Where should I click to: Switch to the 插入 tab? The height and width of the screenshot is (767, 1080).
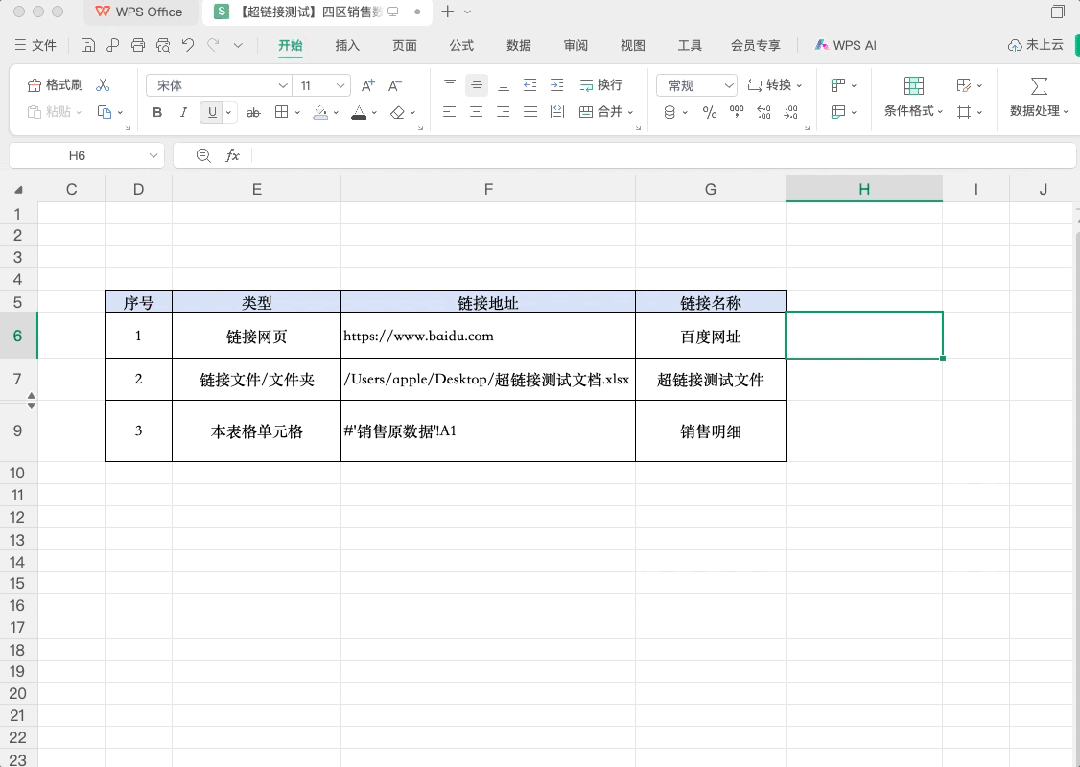(347, 45)
